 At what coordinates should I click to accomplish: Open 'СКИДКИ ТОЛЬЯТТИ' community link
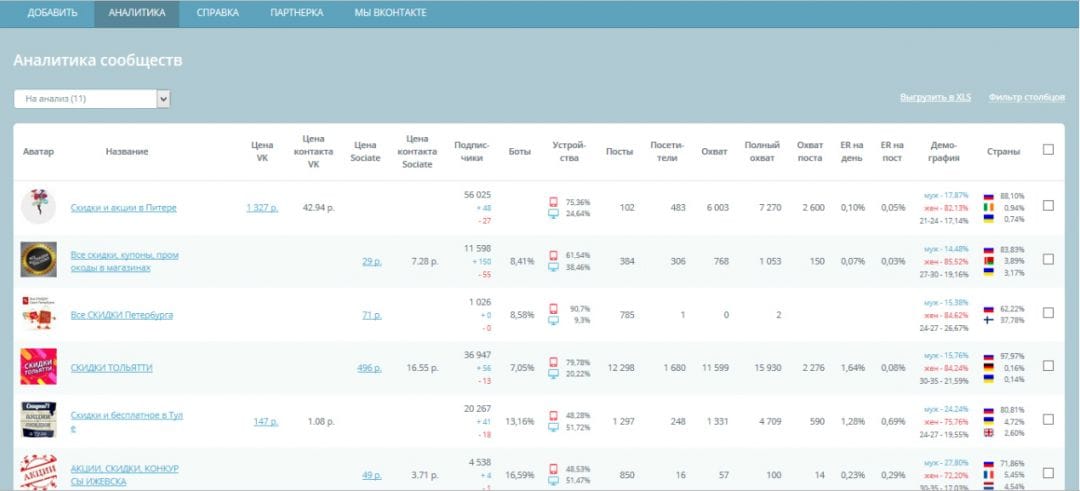(x=112, y=368)
